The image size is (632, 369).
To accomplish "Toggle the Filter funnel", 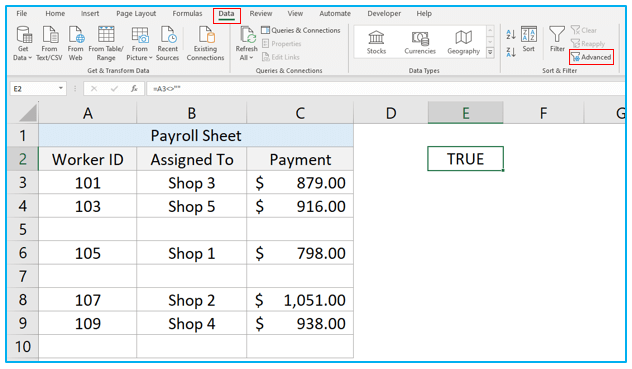I will (557, 40).
